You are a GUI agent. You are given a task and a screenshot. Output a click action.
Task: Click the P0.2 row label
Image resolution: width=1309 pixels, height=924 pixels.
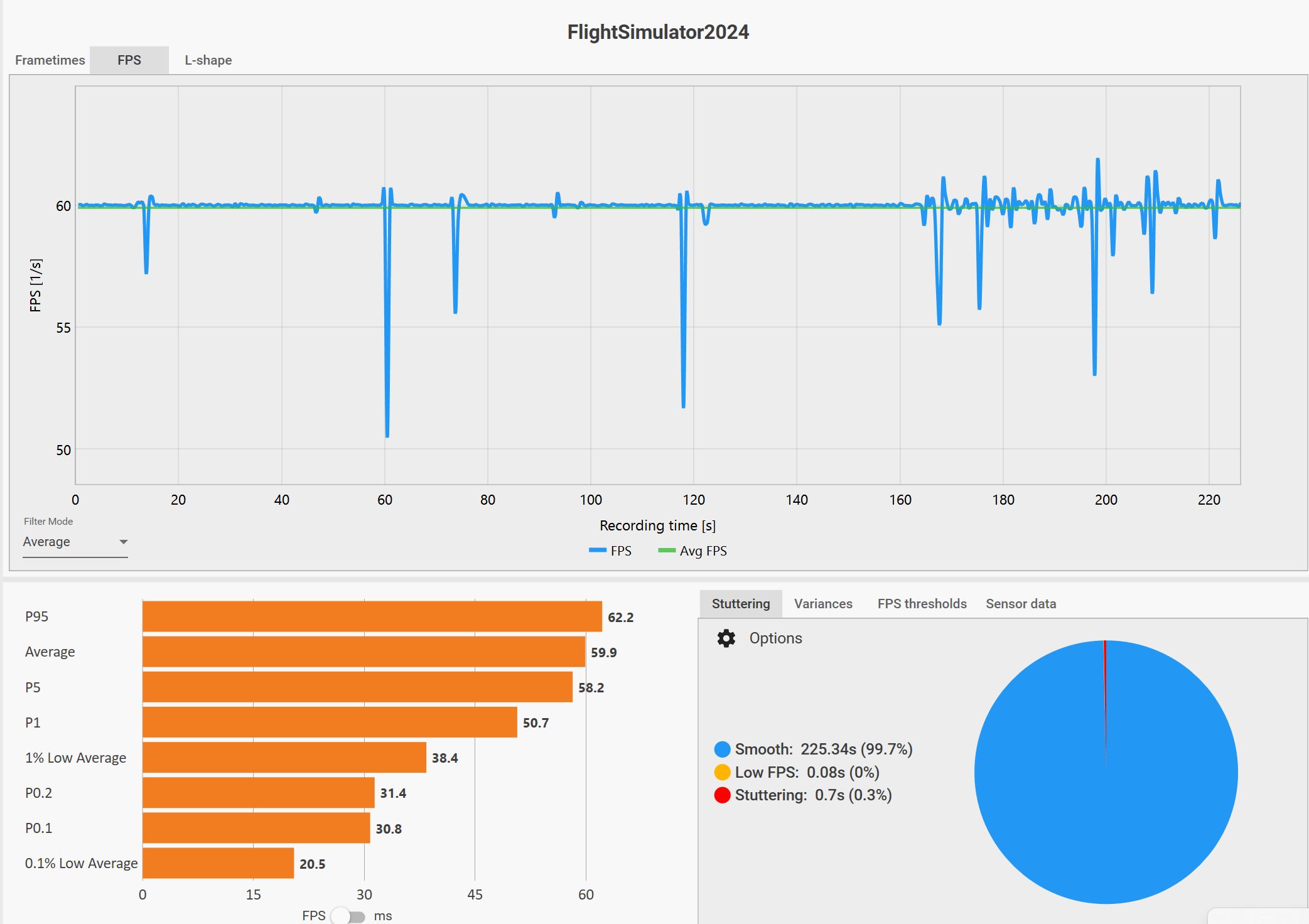[x=38, y=793]
